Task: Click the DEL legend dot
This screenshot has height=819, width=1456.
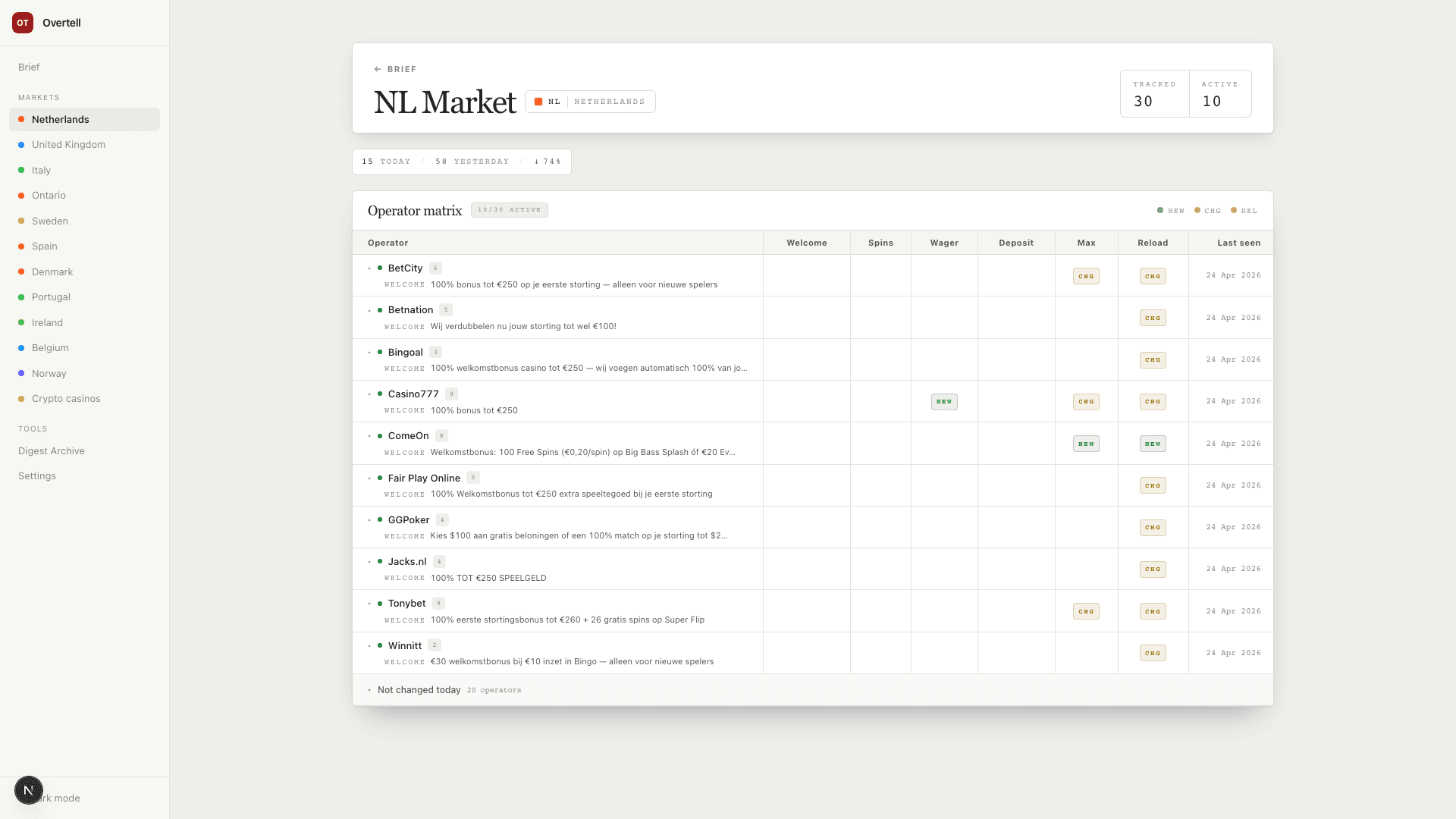Action: (1234, 210)
